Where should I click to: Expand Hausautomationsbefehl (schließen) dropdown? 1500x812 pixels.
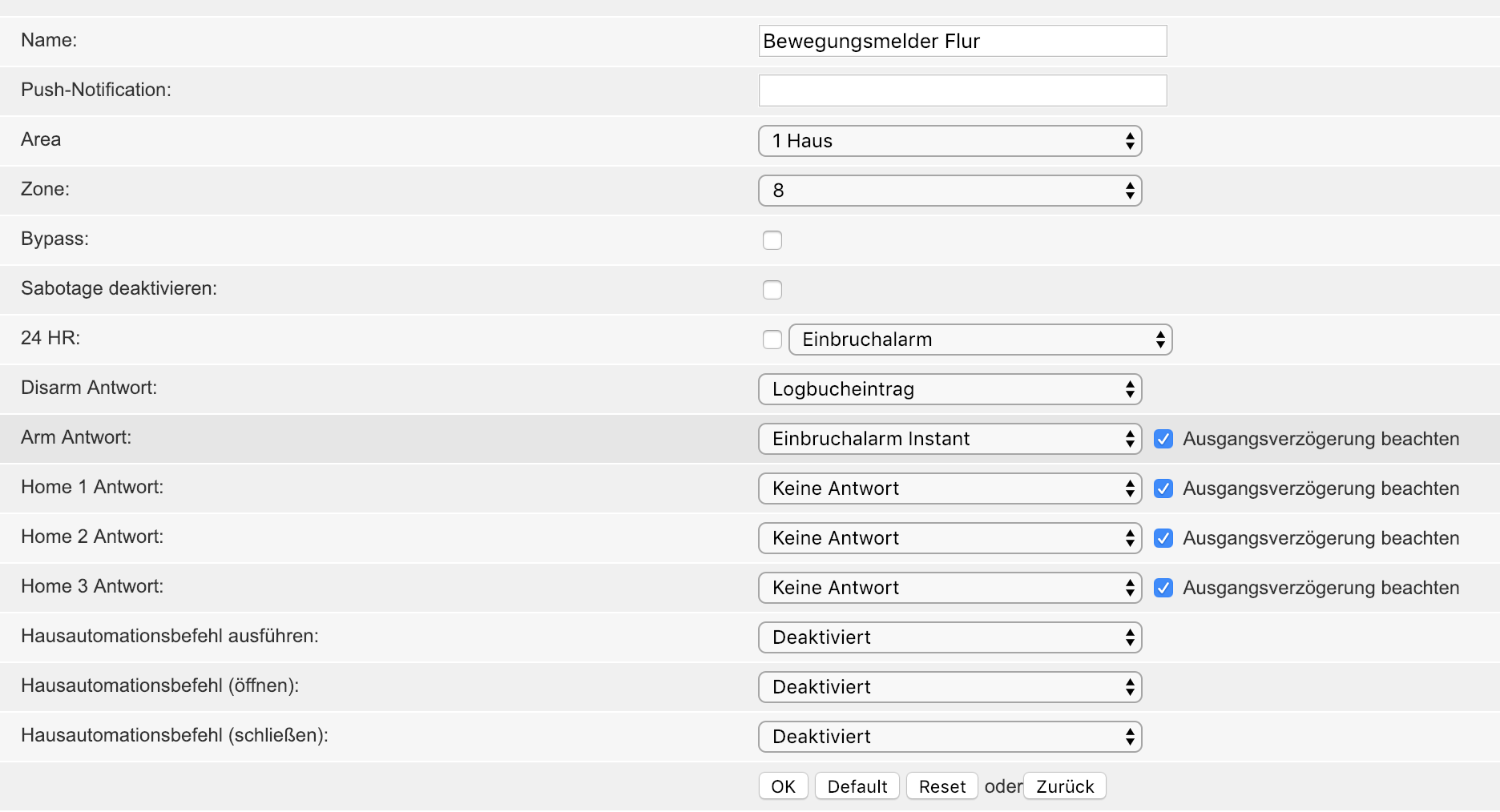point(950,737)
